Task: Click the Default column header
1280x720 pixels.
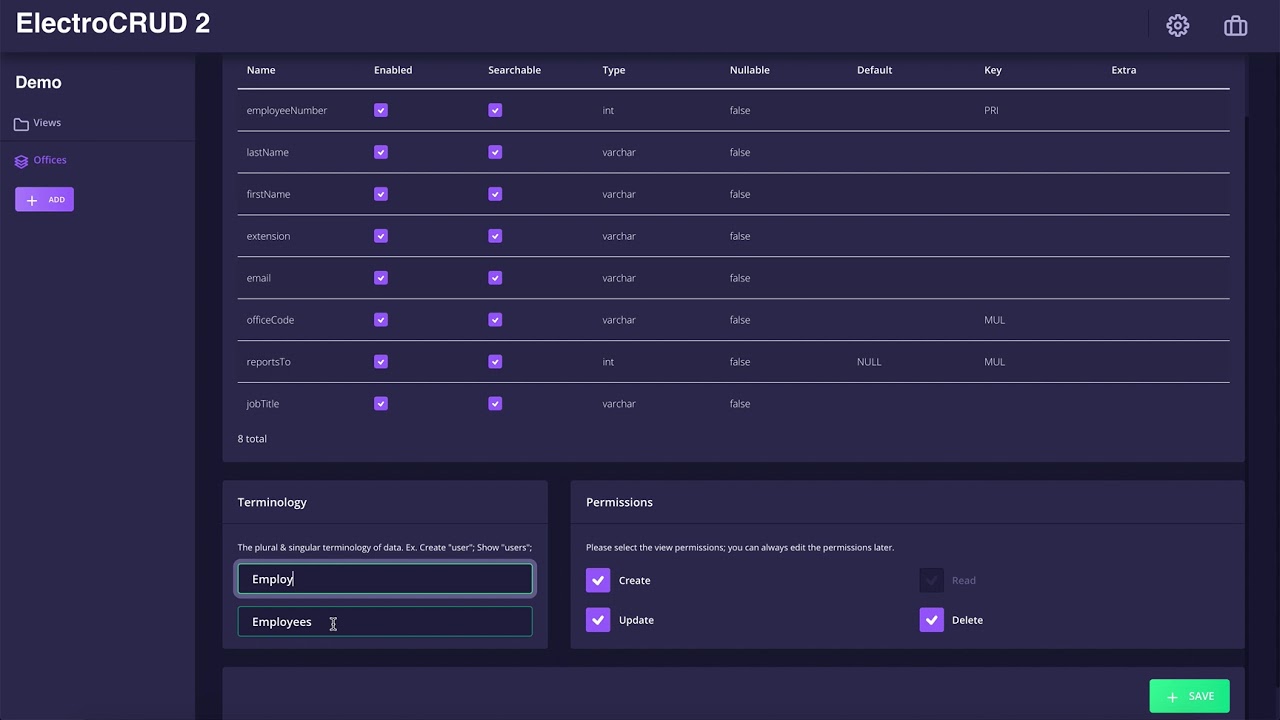Action: 874,70
